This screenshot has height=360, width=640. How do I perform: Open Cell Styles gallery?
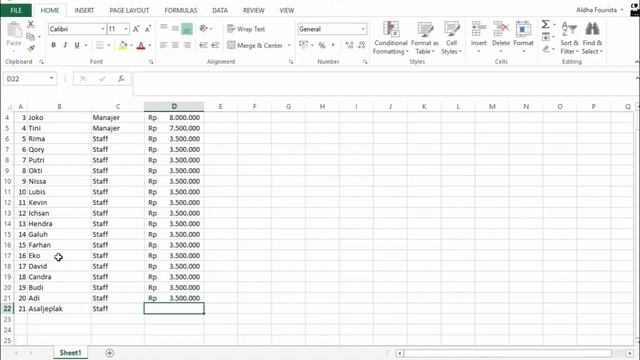[x=451, y=38]
